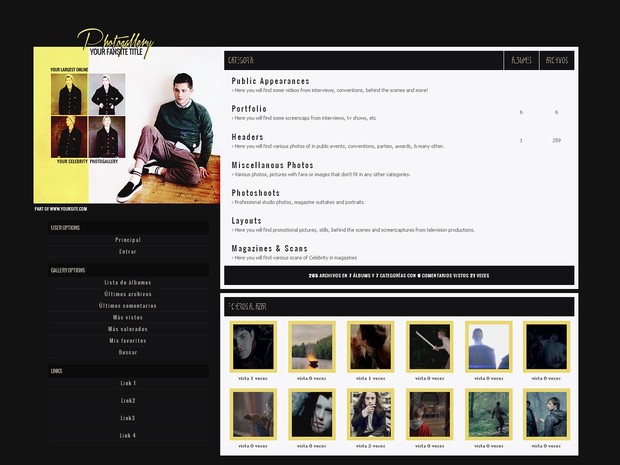This screenshot has width=620, height=465.
Task: Open thumbnail of blue-cloaked figure from behind
Action: (488, 347)
